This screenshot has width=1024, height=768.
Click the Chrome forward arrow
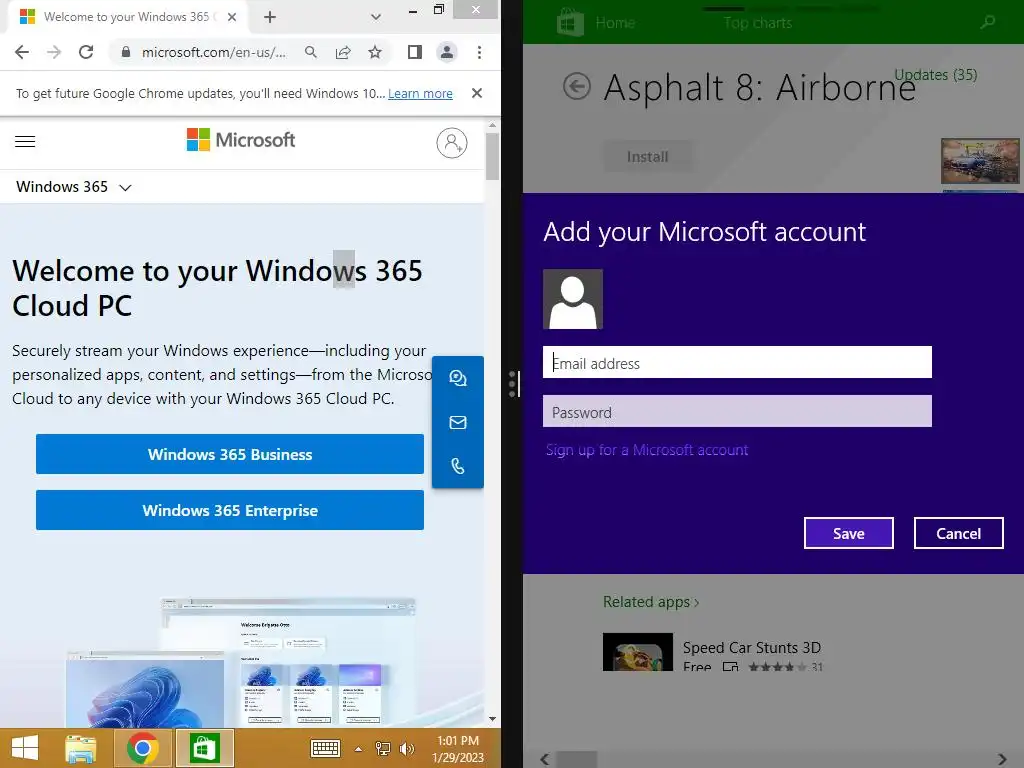click(54, 52)
